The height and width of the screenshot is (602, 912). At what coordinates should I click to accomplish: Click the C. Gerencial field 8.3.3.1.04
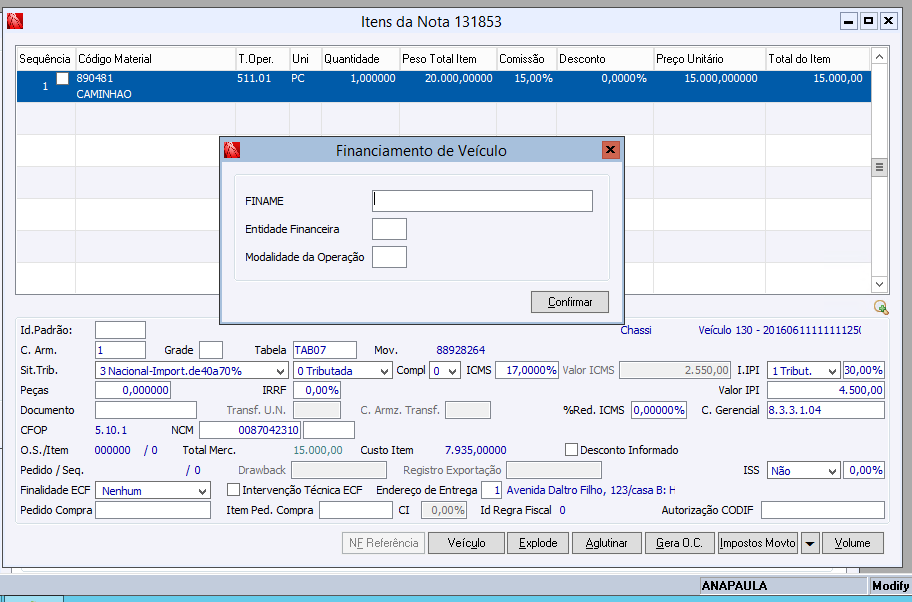826,410
